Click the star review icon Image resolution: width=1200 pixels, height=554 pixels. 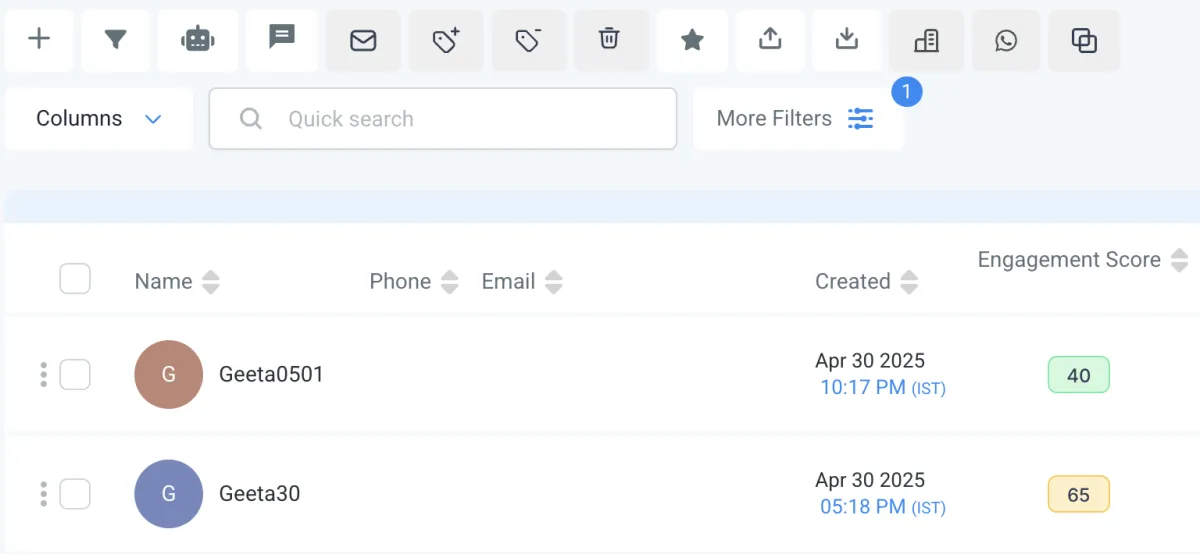pyautogui.click(x=692, y=40)
